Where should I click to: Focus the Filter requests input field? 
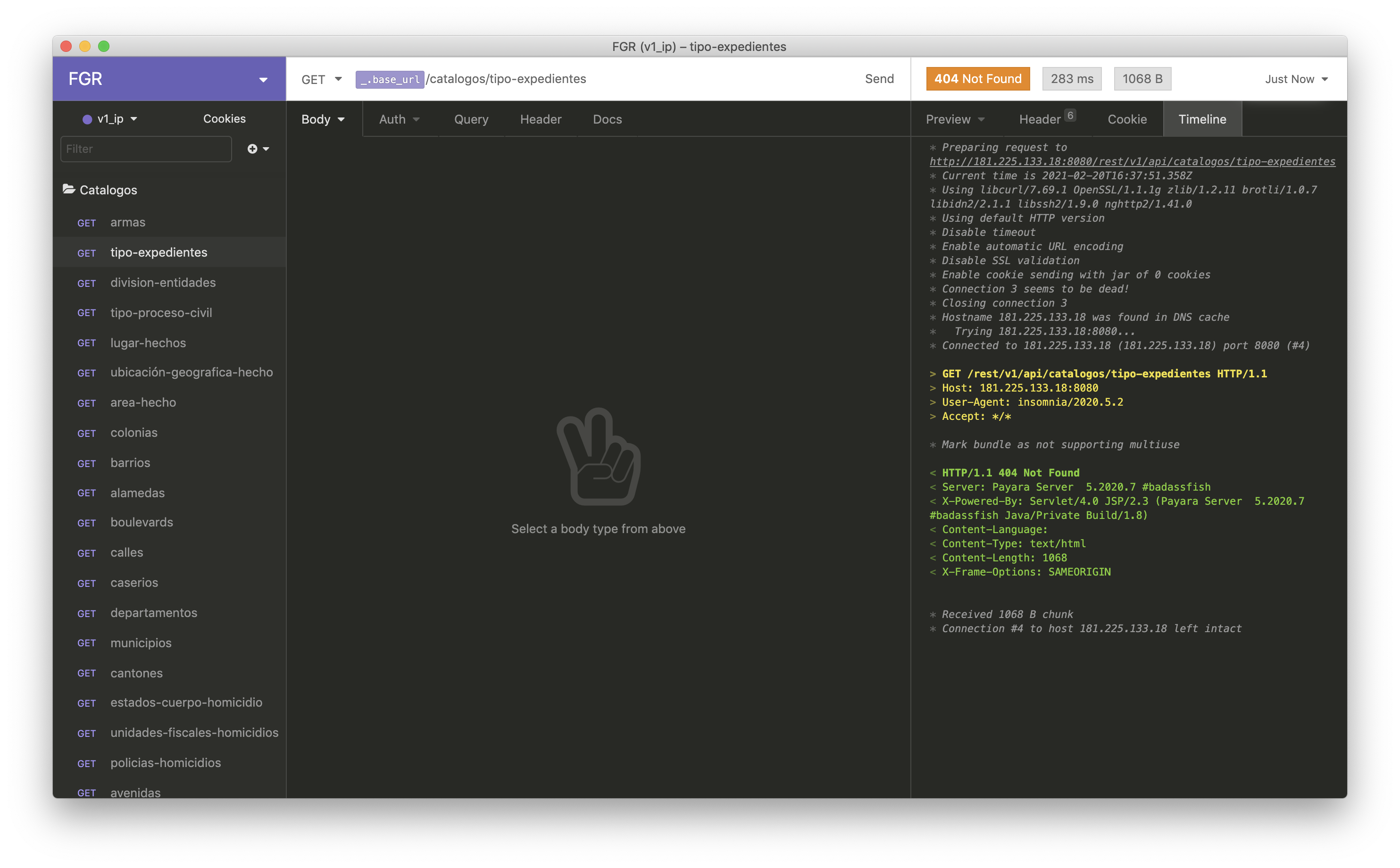tap(146, 149)
